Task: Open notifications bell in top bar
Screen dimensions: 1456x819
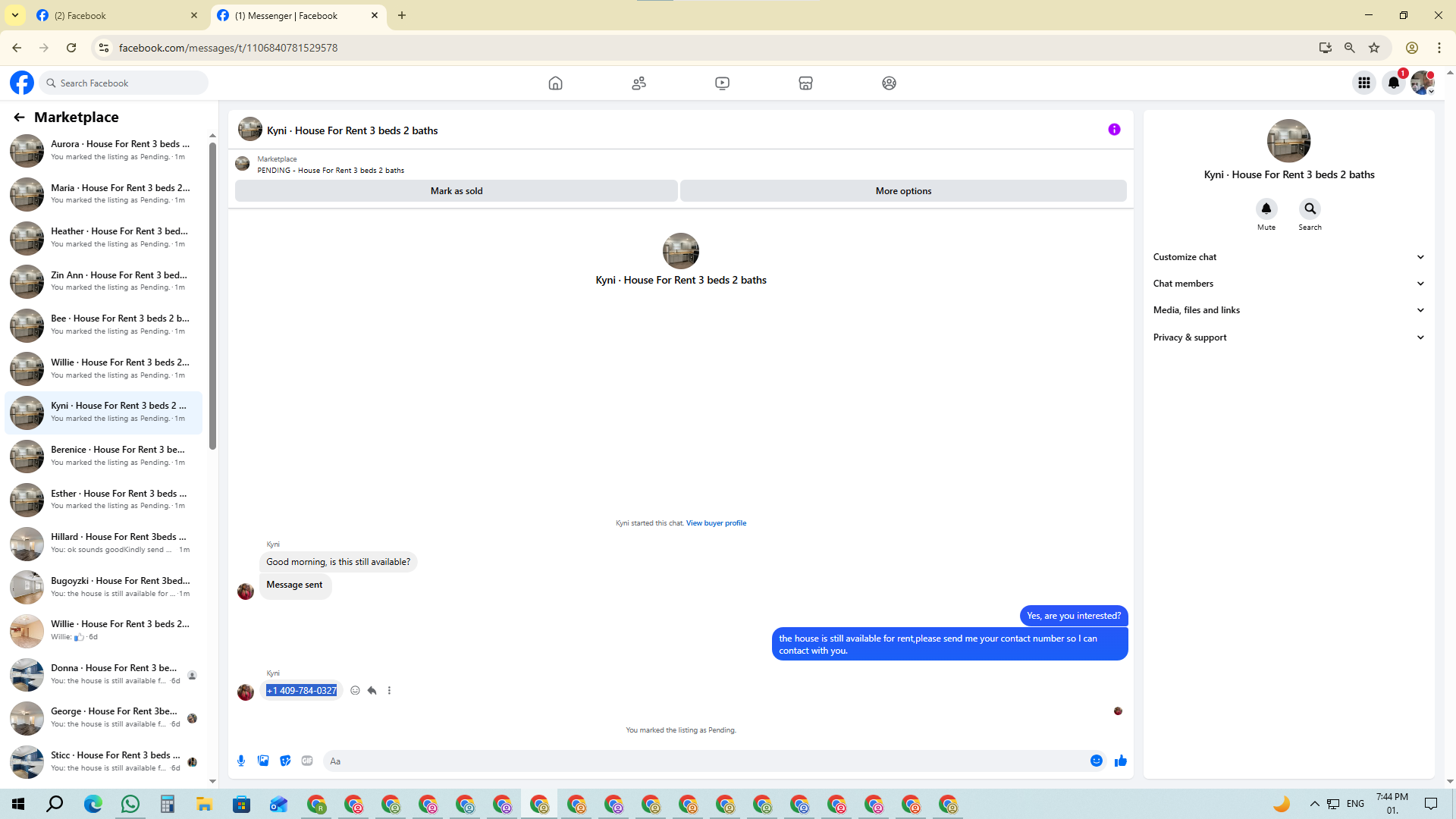Action: 1393,83
